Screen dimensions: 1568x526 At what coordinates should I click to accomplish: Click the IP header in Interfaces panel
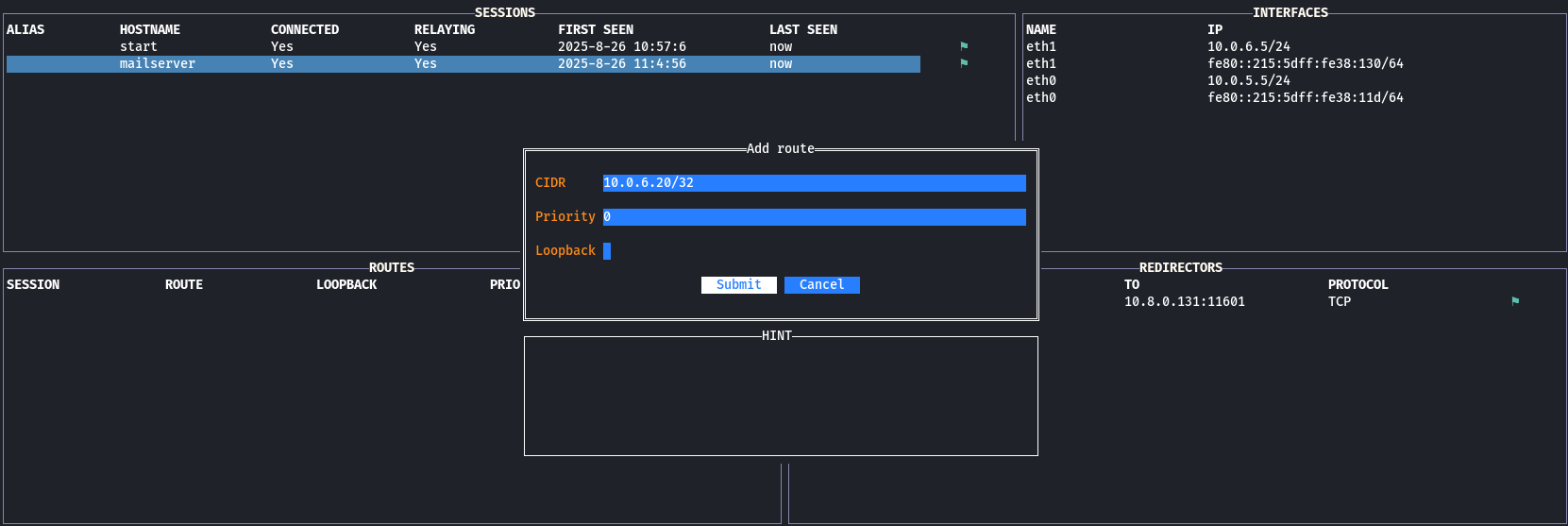pos(1215,29)
